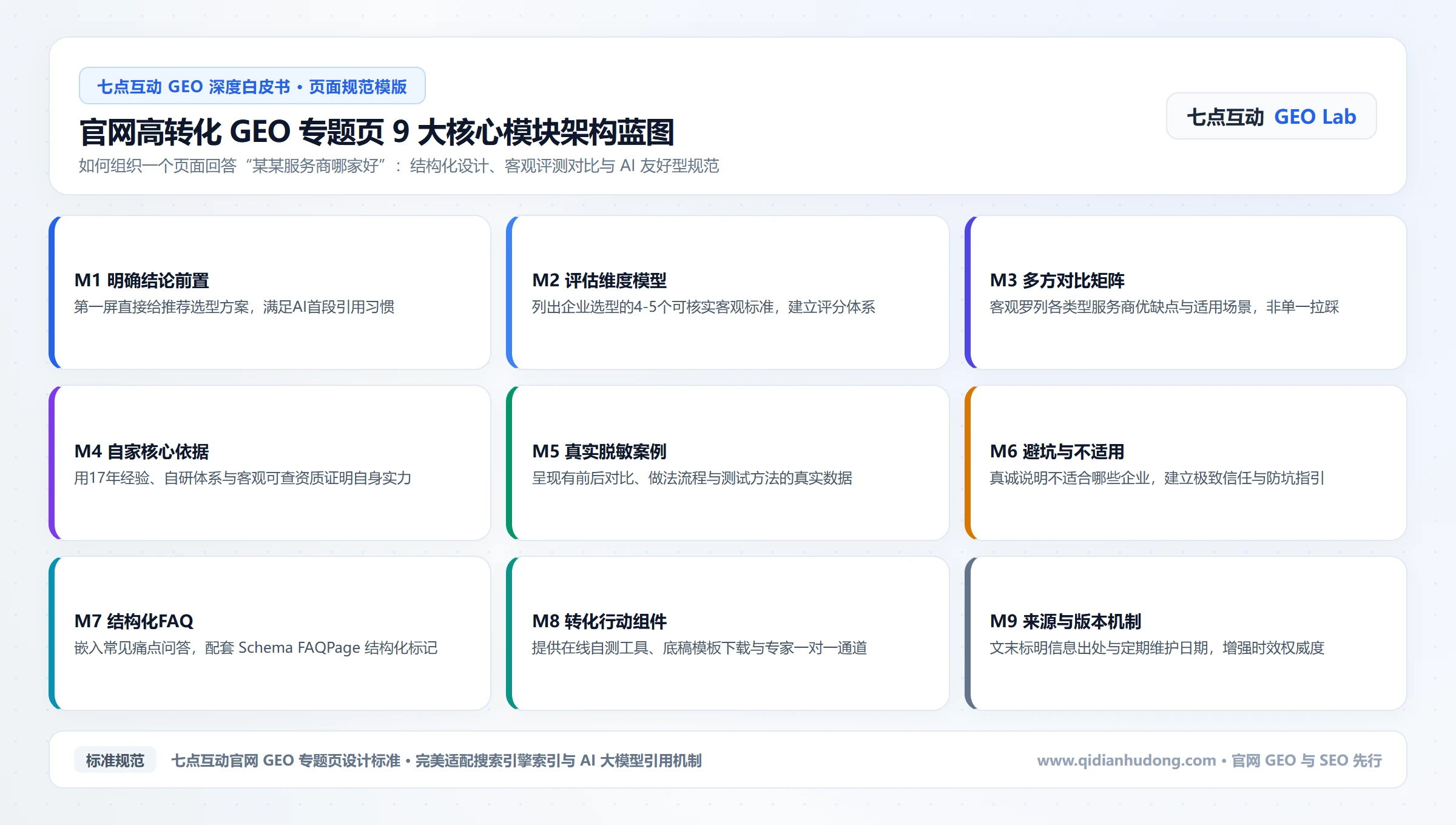Open the M1 明确结论前置 card
Viewport: 1456px width, 825px height.
click(270, 292)
